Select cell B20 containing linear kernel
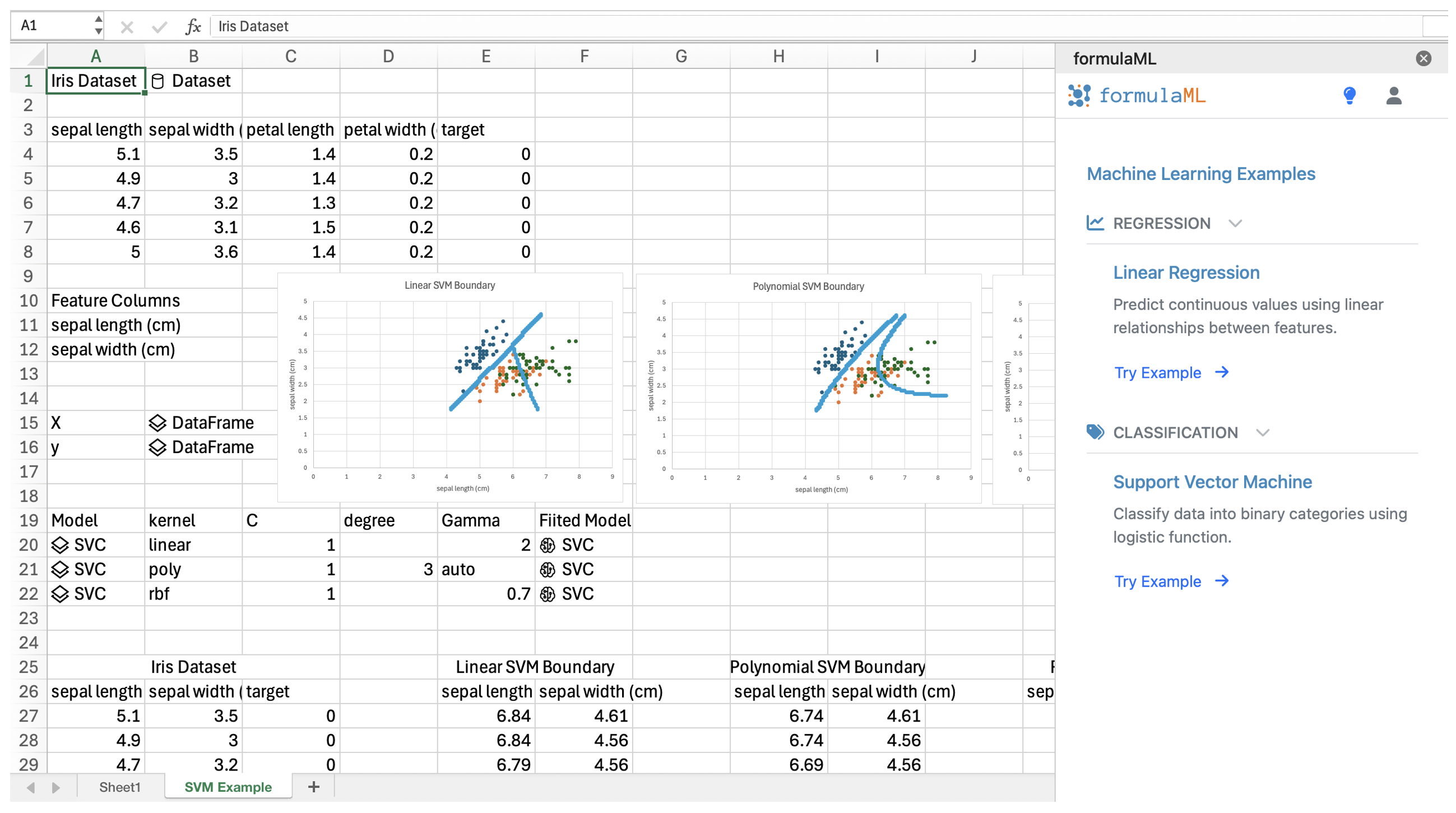 coord(193,544)
